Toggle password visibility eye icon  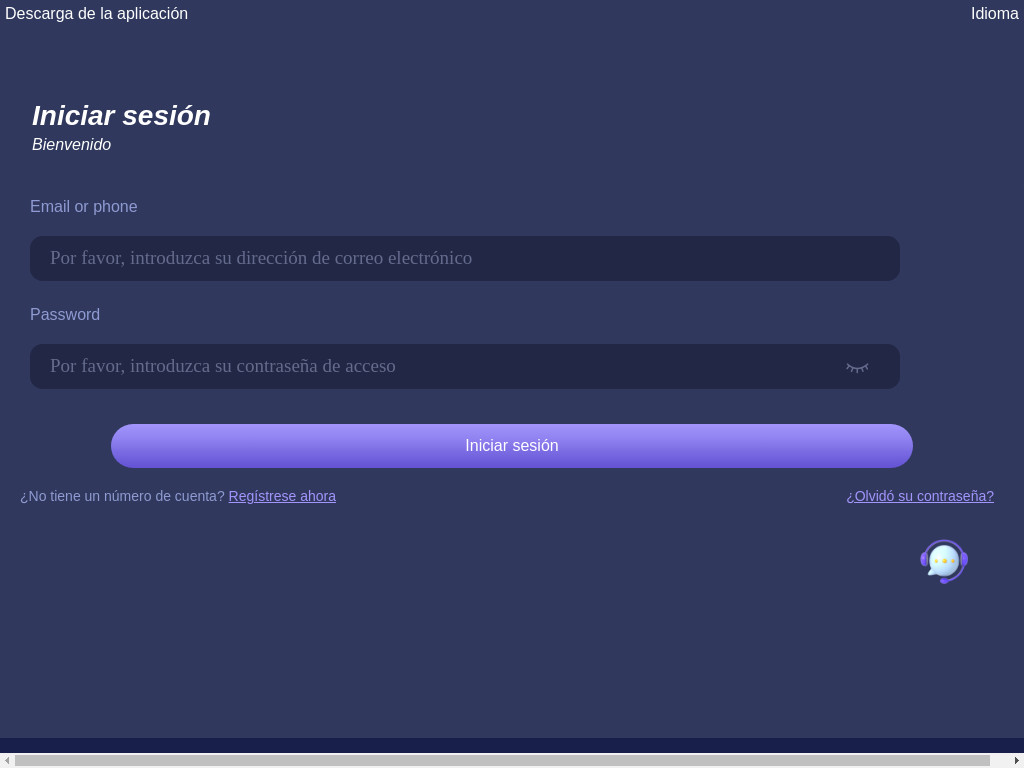(857, 367)
